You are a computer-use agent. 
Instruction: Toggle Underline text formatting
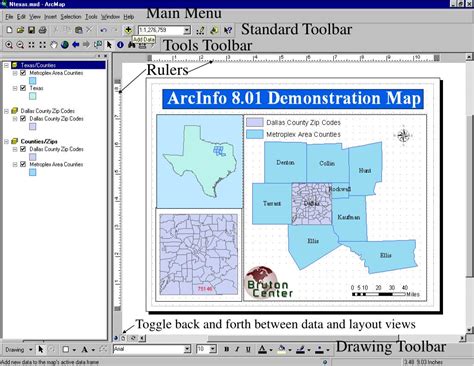(x=248, y=349)
